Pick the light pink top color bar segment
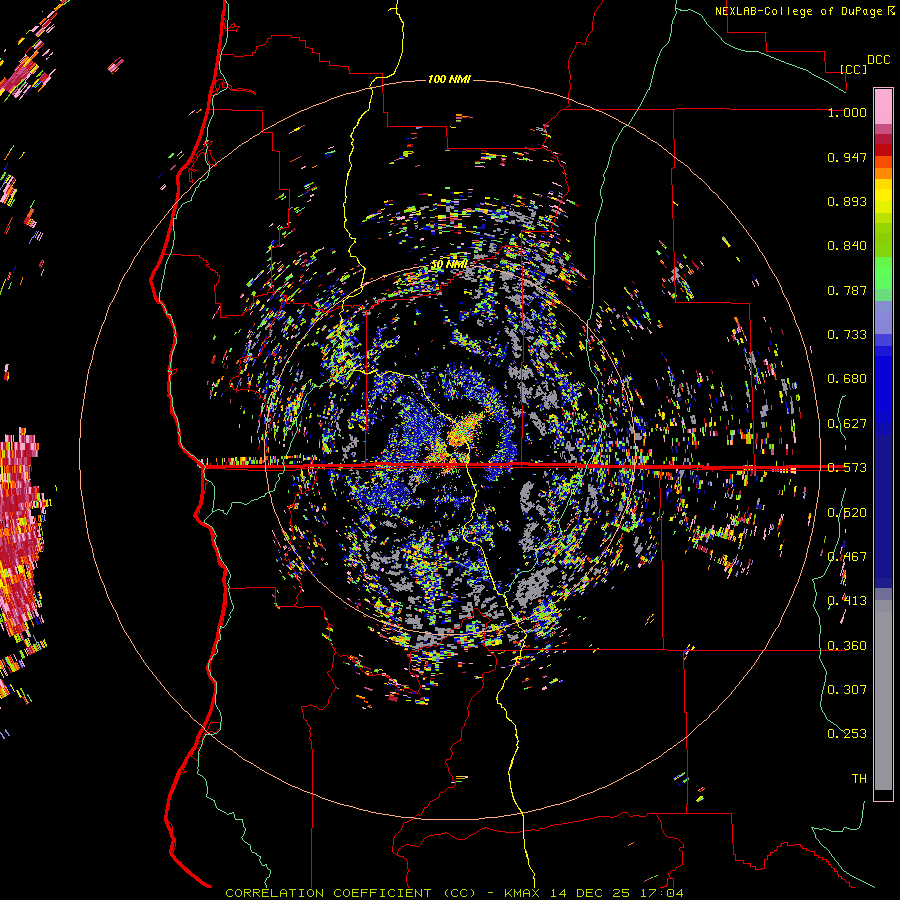Viewport: 900px width, 900px height. (x=883, y=106)
